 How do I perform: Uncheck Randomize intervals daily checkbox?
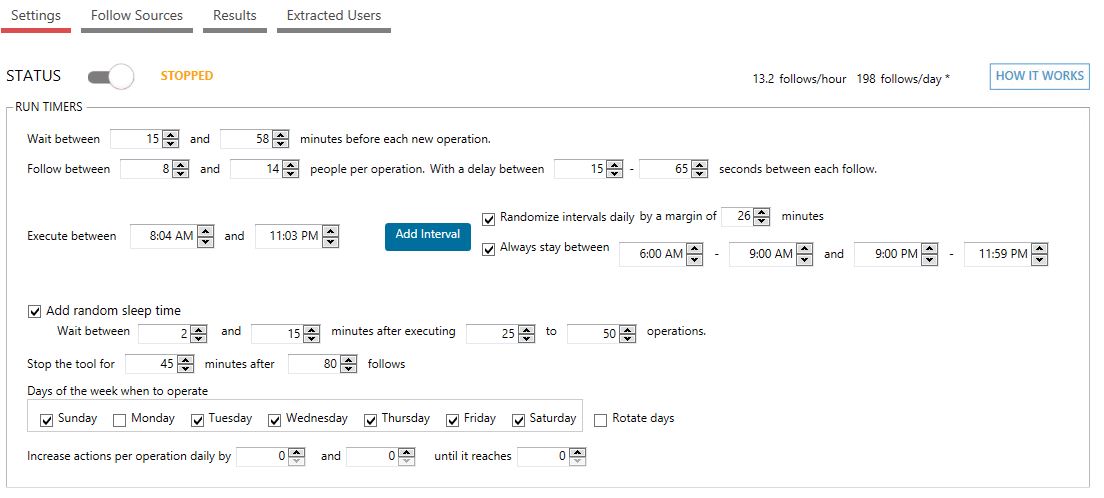pos(489,219)
